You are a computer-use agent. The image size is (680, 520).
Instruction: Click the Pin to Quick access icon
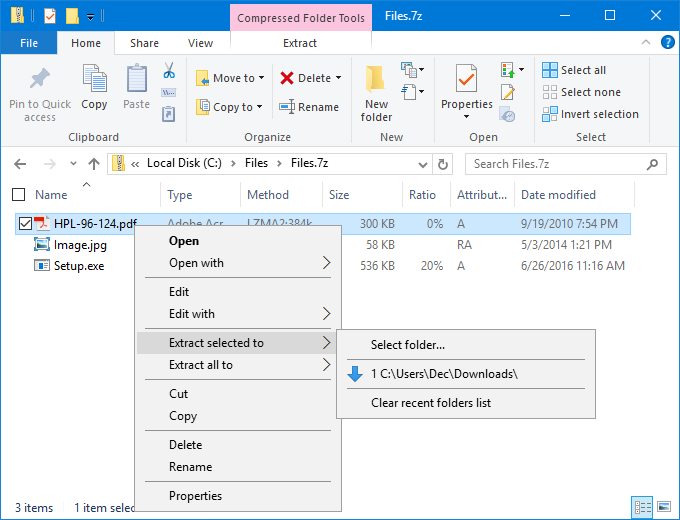click(x=40, y=80)
